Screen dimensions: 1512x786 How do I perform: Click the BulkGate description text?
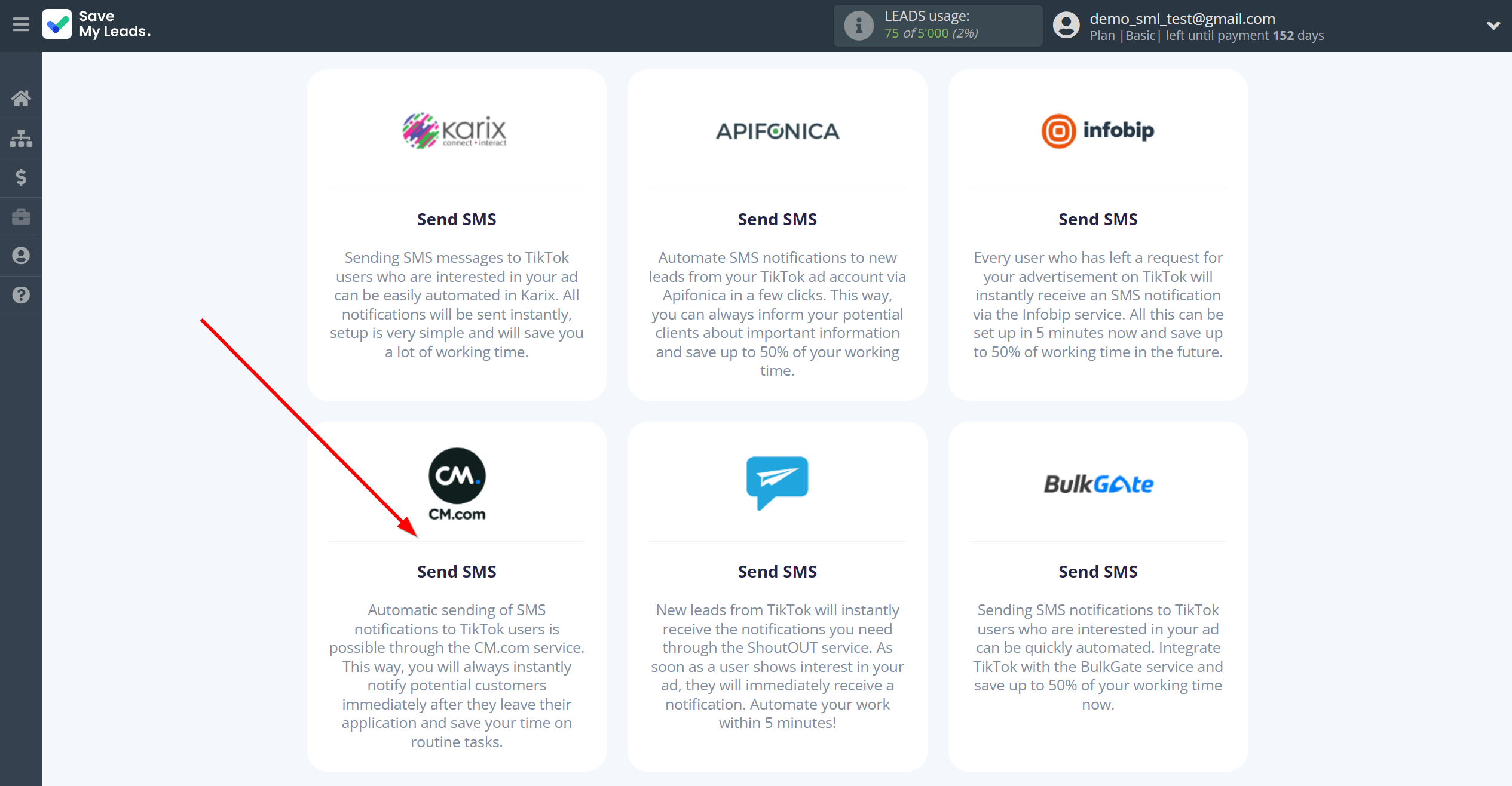(x=1098, y=657)
